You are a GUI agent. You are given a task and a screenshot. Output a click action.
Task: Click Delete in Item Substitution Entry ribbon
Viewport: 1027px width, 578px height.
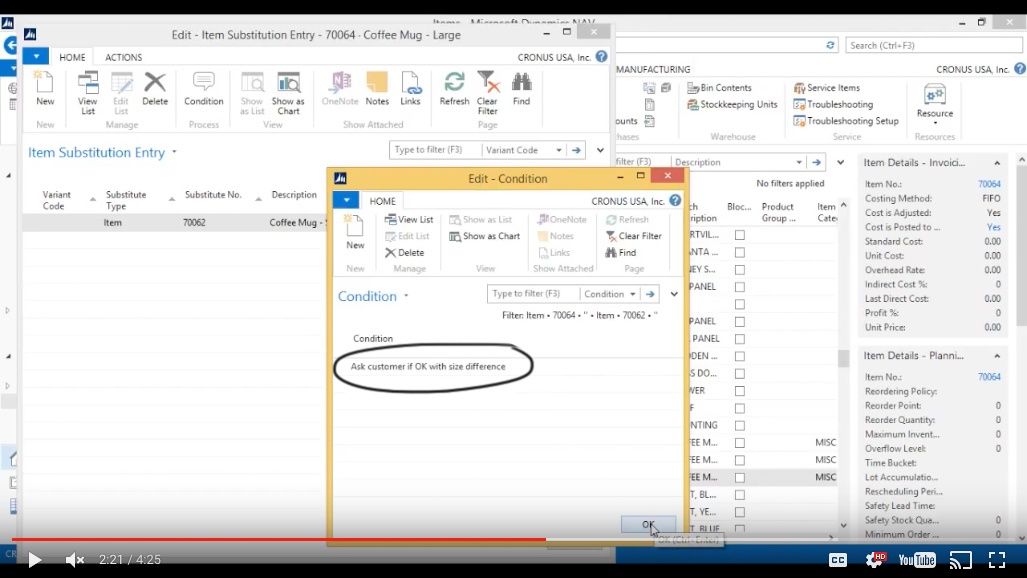[155, 88]
